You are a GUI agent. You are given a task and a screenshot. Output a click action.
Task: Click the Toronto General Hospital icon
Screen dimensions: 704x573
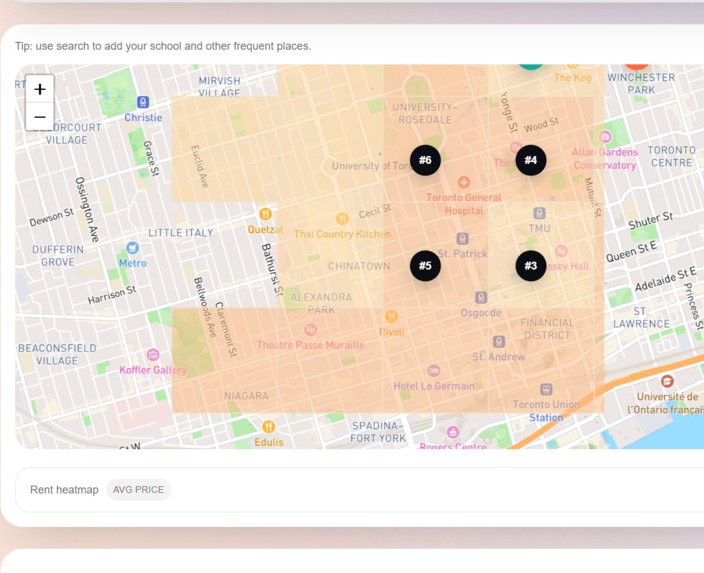point(464,182)
